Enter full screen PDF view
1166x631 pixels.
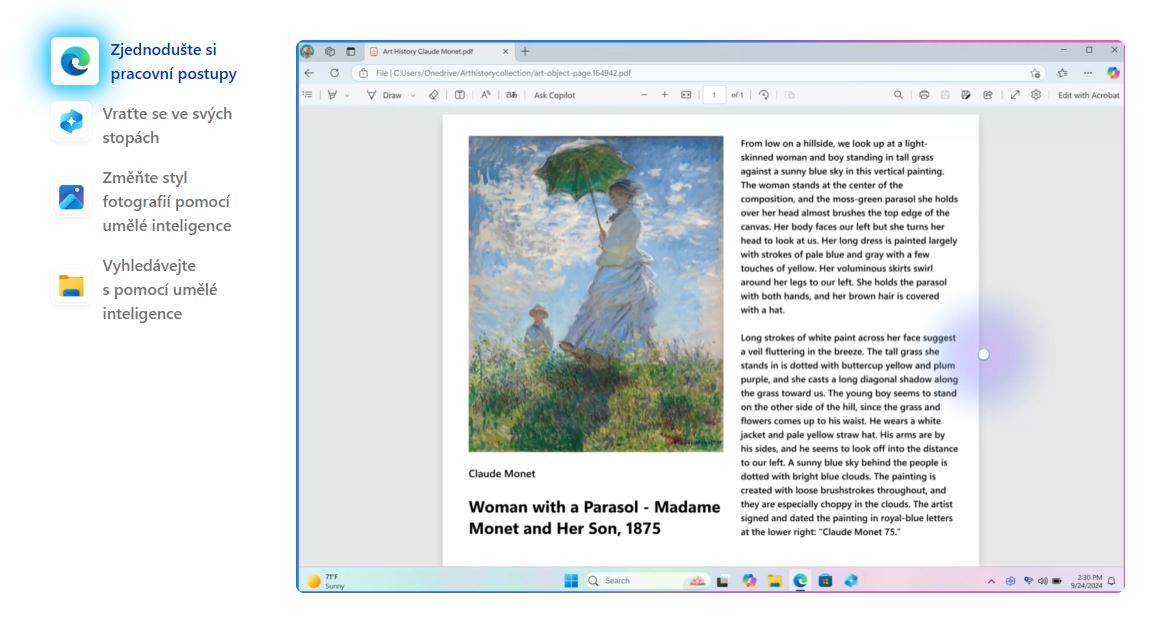(x=1015, y=95)
